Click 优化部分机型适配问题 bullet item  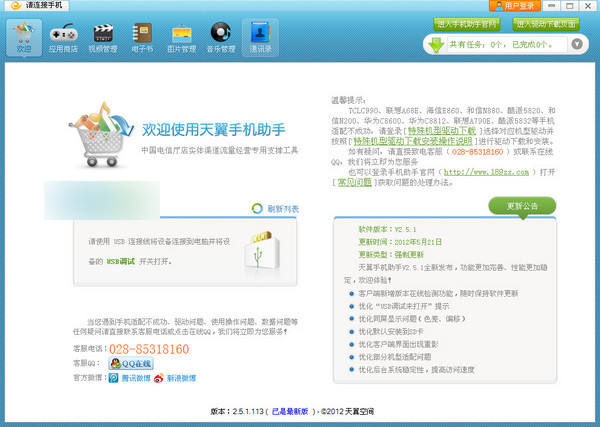[395, 357]
